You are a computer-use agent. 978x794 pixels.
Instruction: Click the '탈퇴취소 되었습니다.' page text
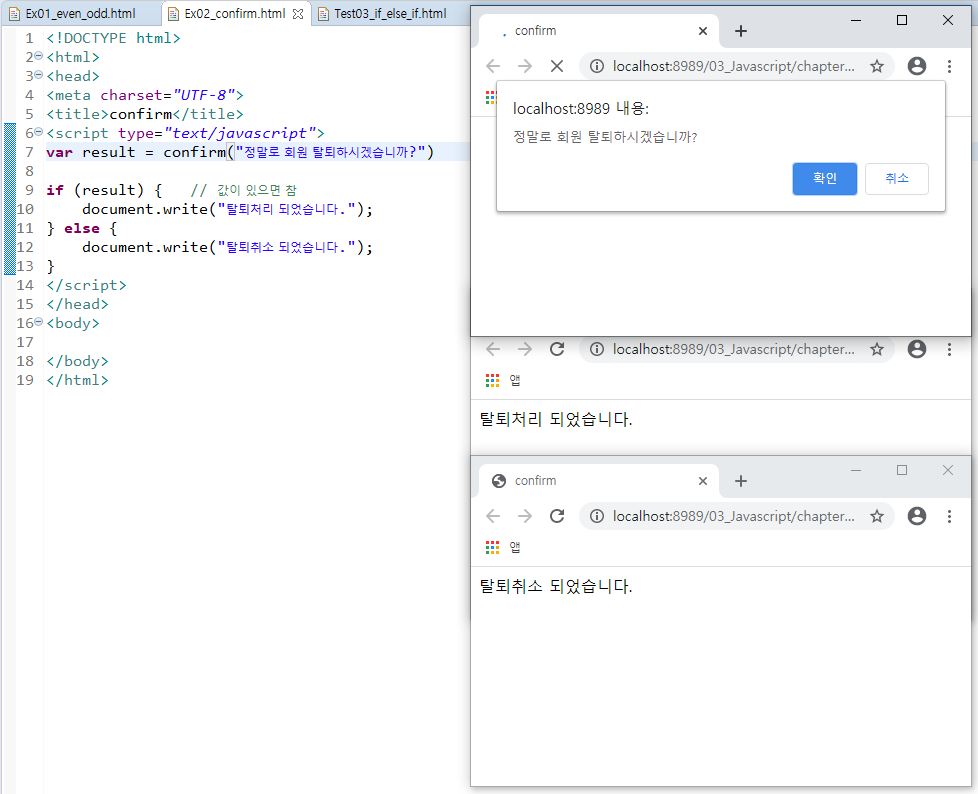point(556,586)
